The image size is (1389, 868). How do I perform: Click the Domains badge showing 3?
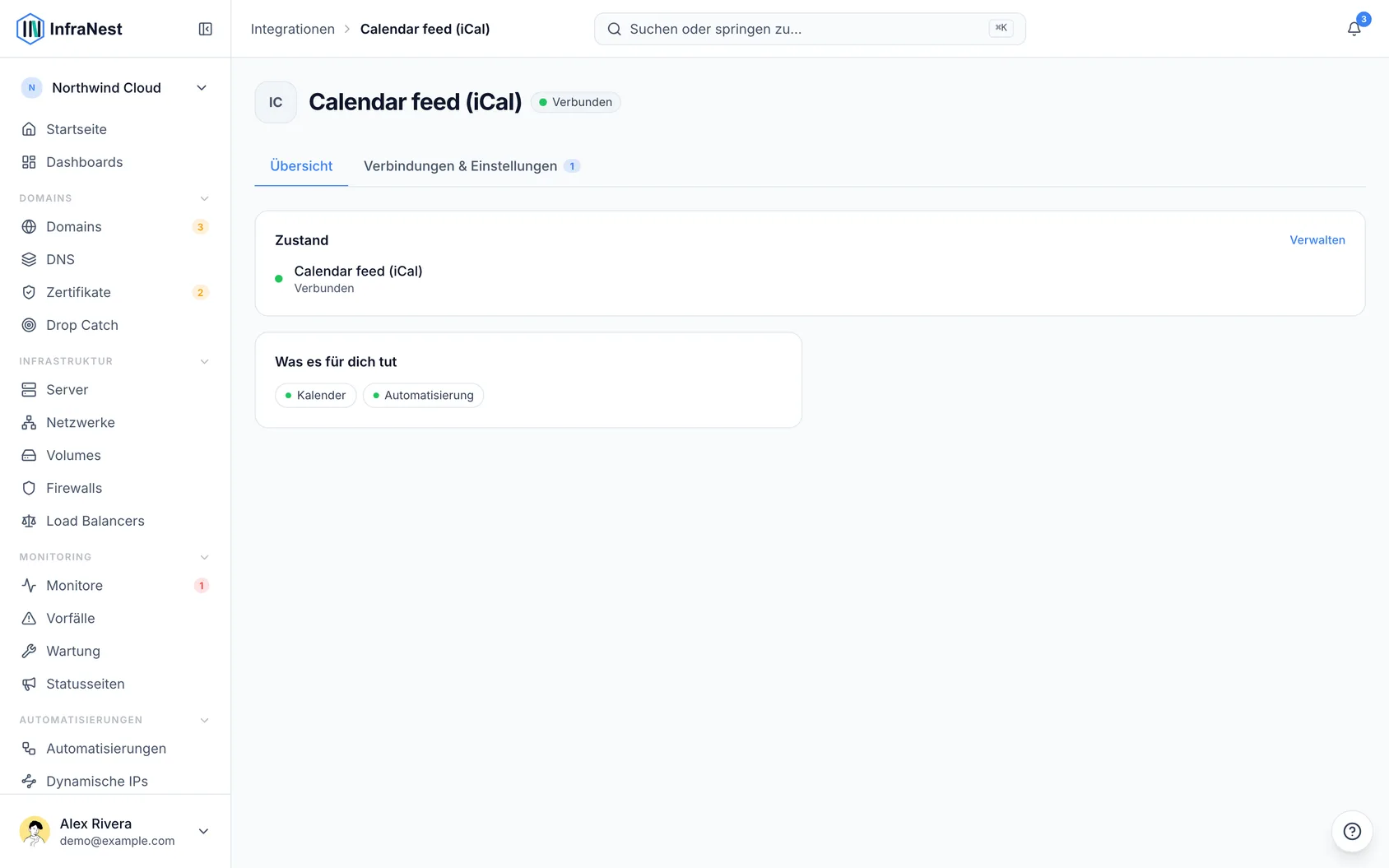(200, 227)
